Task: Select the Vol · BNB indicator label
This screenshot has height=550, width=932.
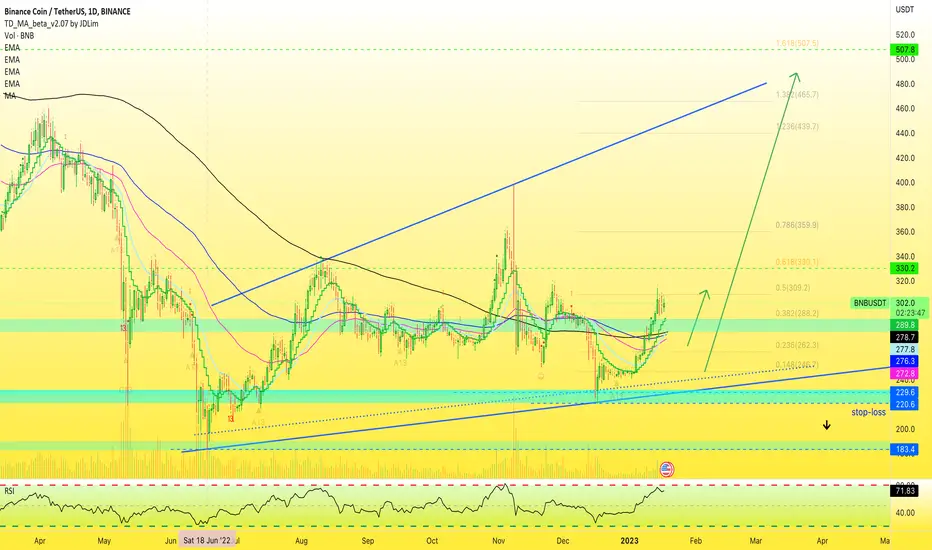Action: pos(19,36)
